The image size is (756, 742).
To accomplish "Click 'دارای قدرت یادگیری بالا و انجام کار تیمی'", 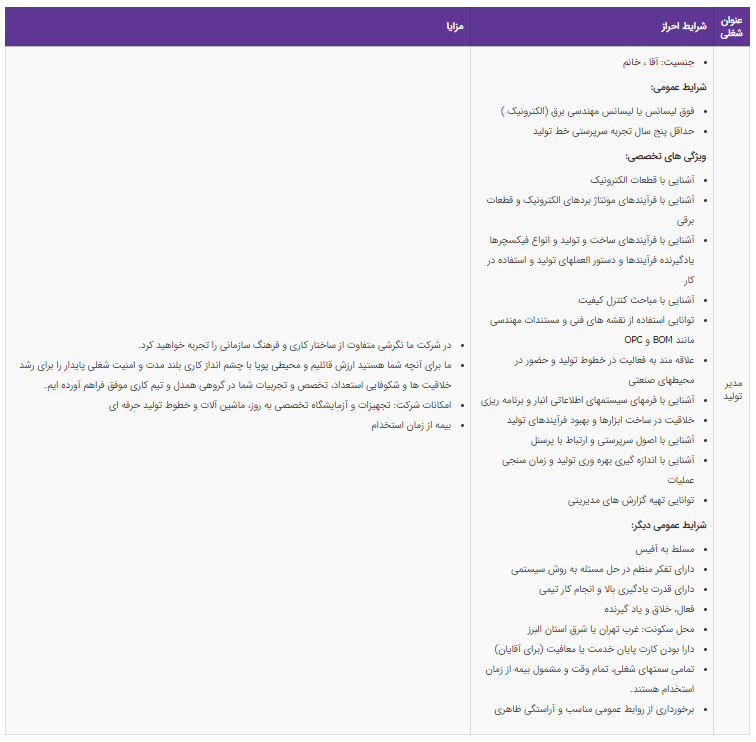I will point(617,590).
